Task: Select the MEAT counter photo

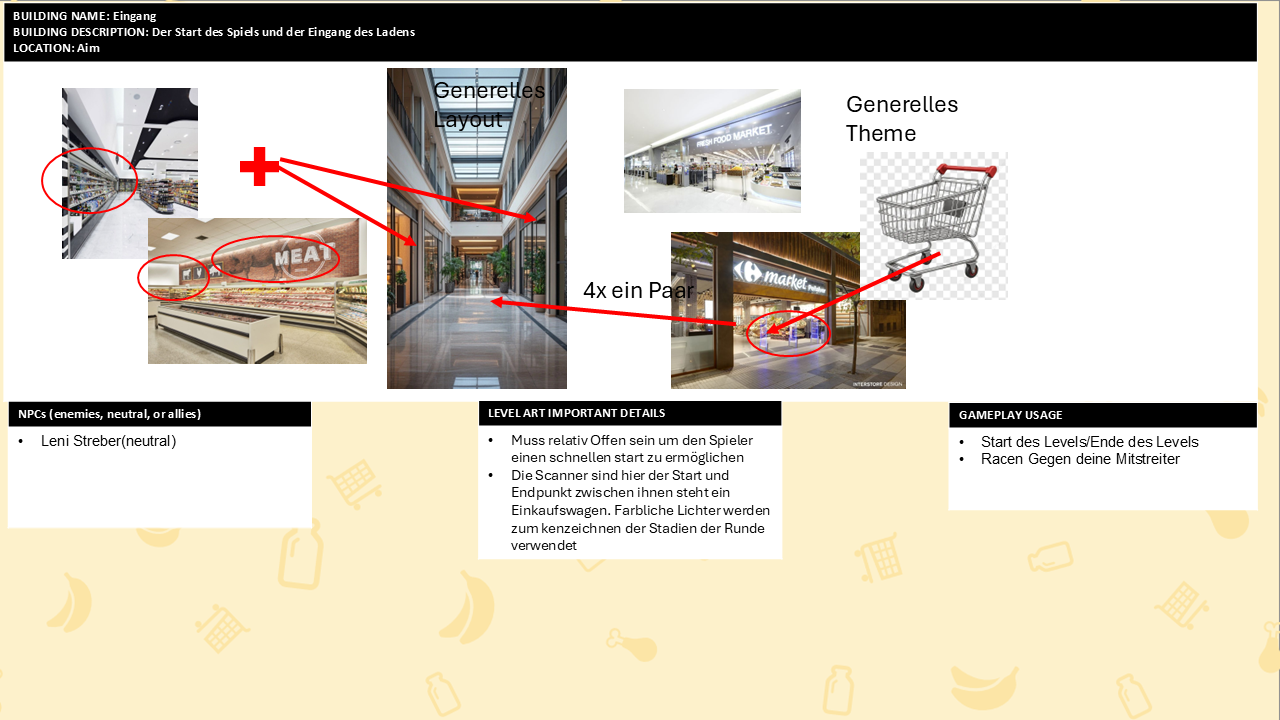Action: pos(257,291)
